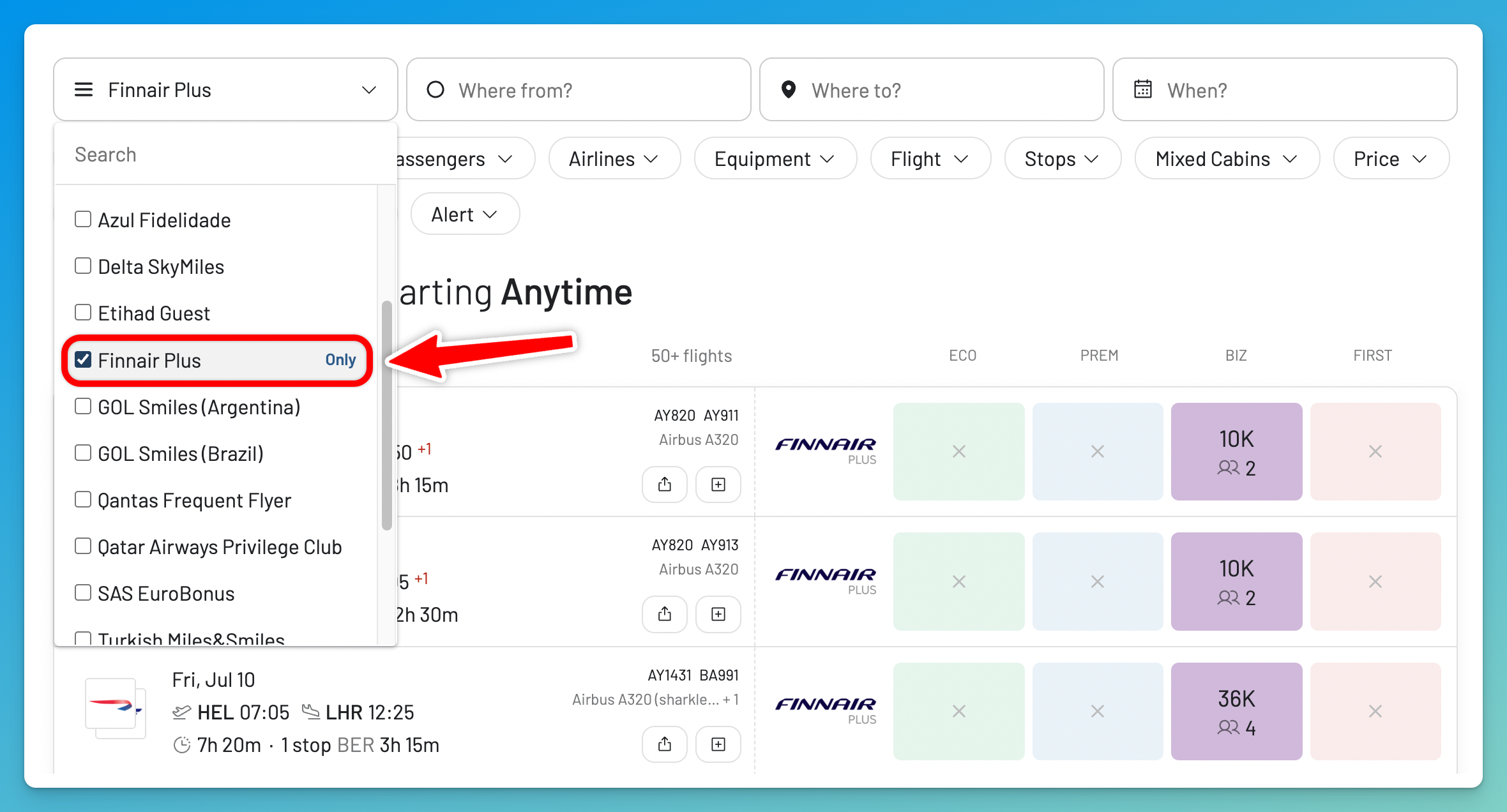Image resolution: width=1507 pixels, height=812 pixels.
Task: Click the 1 stop BER 3h 15m layover text
Action: click(360, 745)
